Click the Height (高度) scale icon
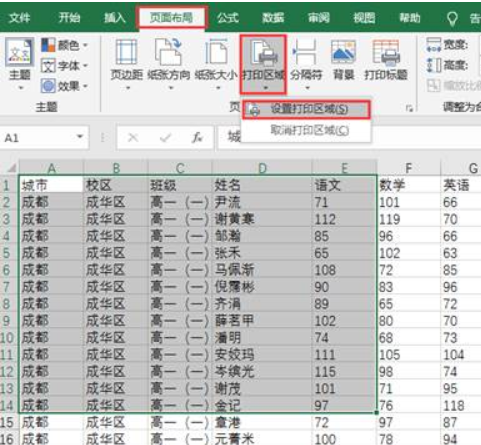481x445 pixels. pos(433,65)
